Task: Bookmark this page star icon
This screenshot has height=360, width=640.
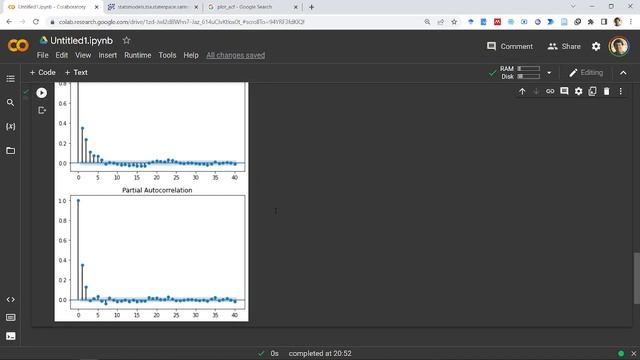Action: [x=454, y=22]
